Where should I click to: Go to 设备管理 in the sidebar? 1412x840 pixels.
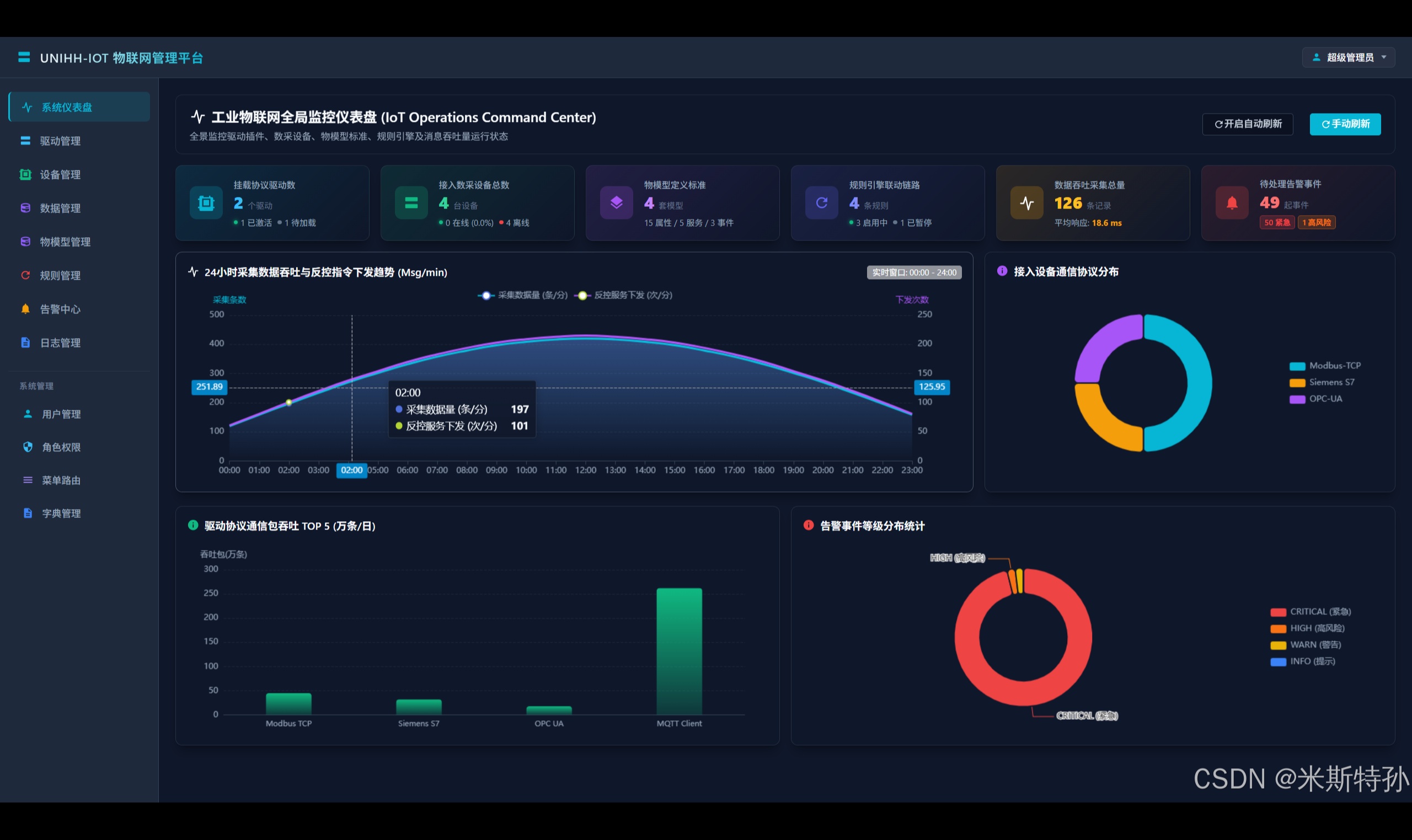[79, 174]
